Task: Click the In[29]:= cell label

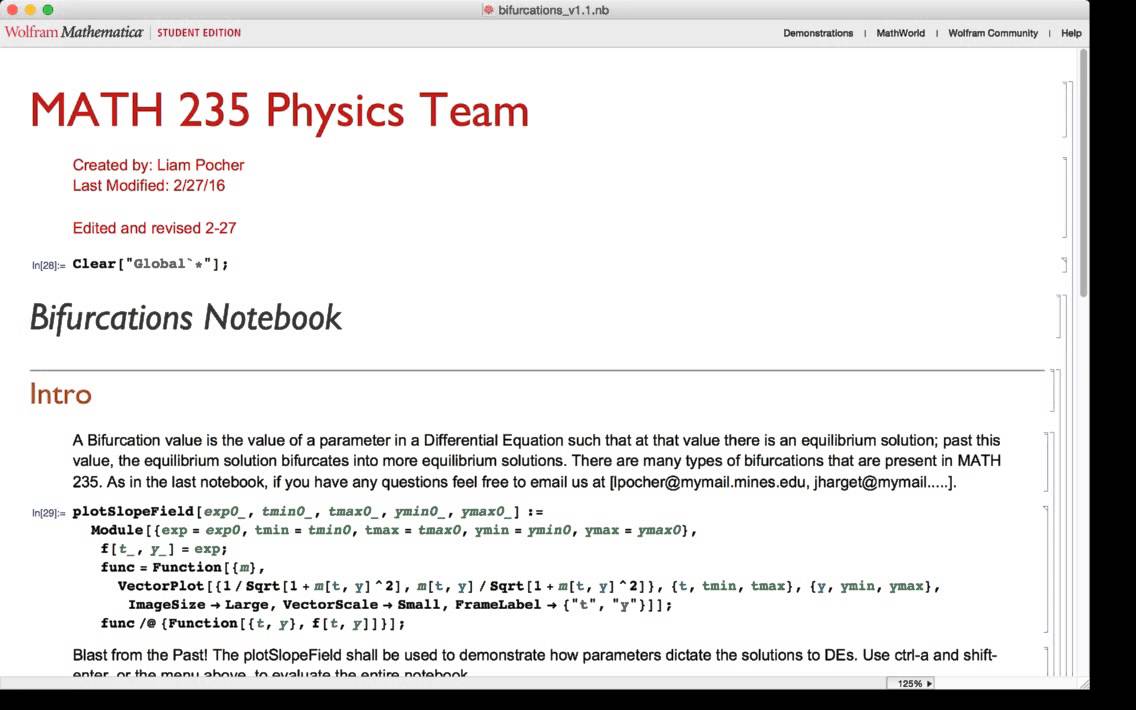Action: coord(48,513)
